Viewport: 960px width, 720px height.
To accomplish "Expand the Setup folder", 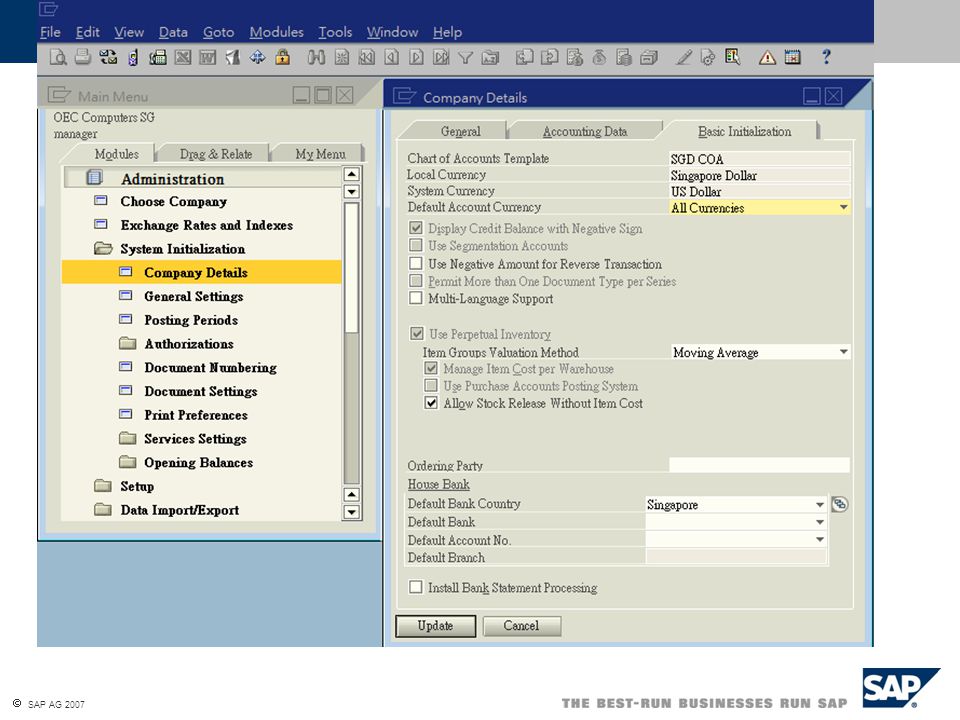I will tap(103, 486).
